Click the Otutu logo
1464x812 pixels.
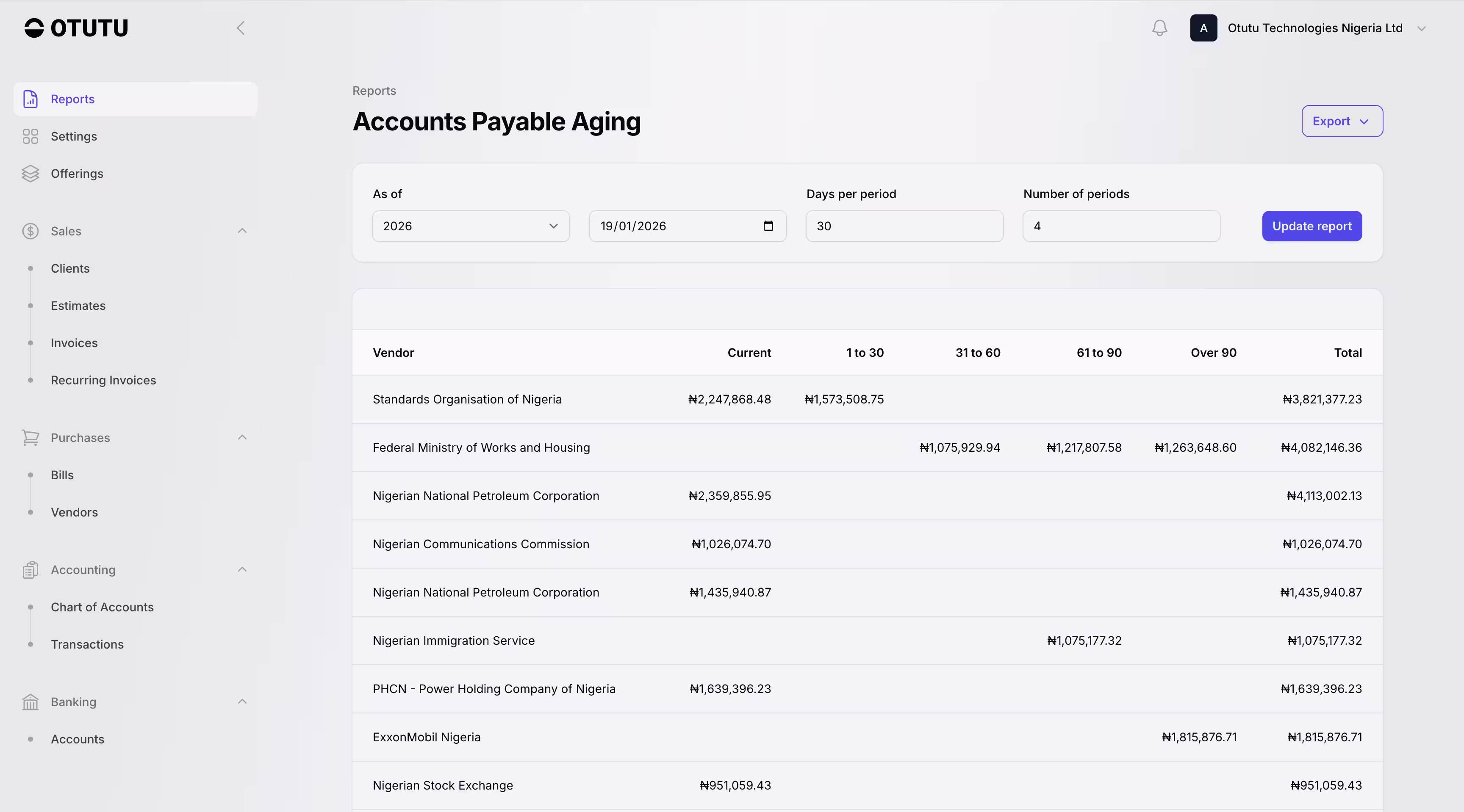click(x=76, y=28)
